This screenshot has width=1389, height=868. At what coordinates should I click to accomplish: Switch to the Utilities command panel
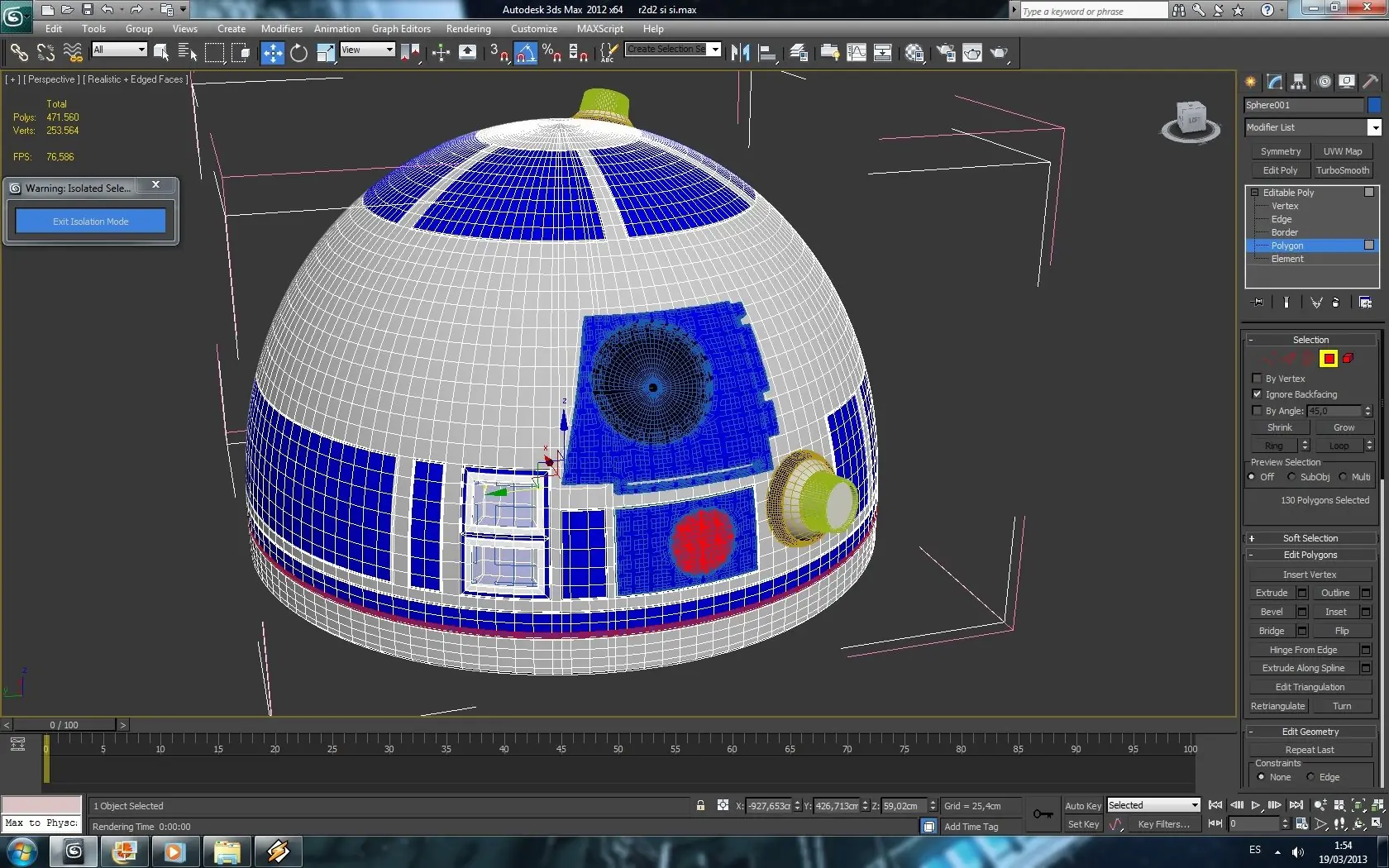coord(1371,82)
